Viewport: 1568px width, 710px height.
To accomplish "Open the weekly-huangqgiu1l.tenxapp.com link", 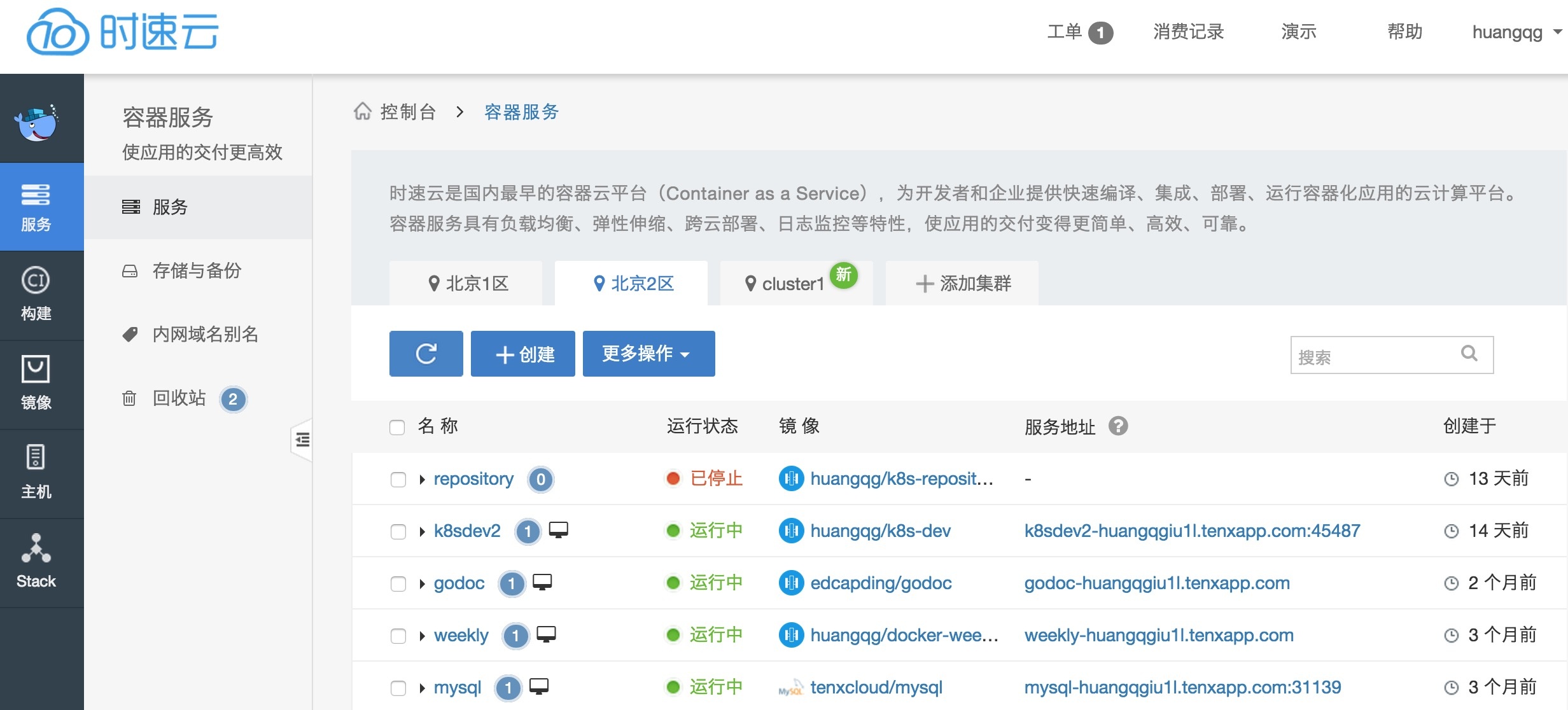I will click(x=1159, y=636).
